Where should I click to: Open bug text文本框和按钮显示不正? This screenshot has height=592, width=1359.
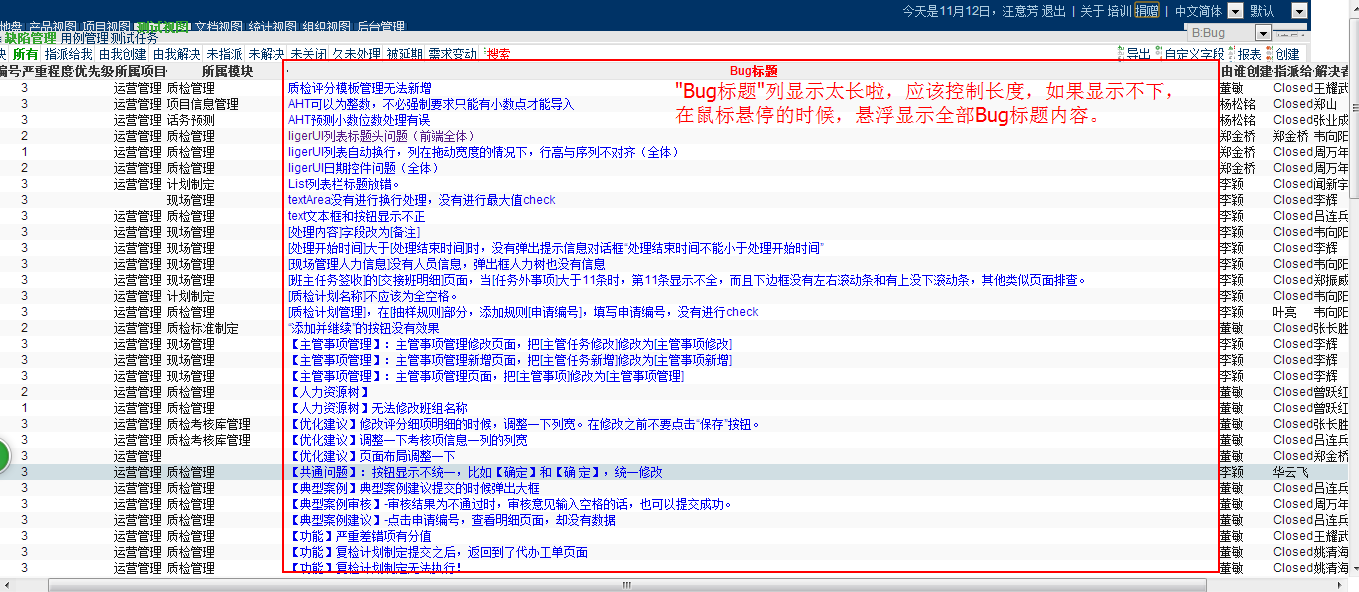click(356, 216)
